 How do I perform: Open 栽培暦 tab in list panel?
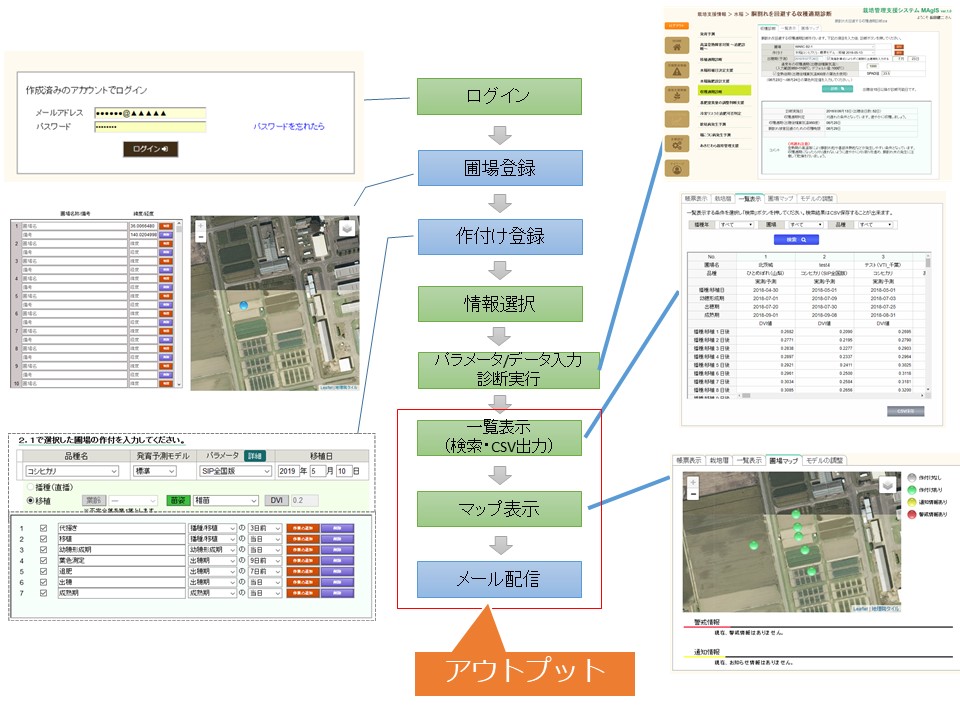point(723,198)
